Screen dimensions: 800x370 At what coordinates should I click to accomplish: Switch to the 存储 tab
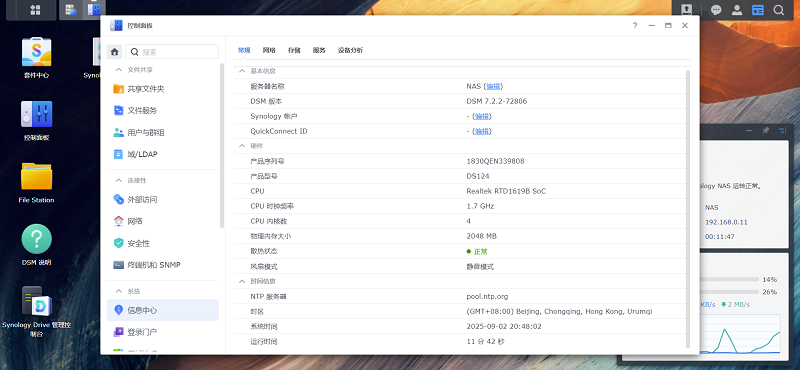click(294, 50)
